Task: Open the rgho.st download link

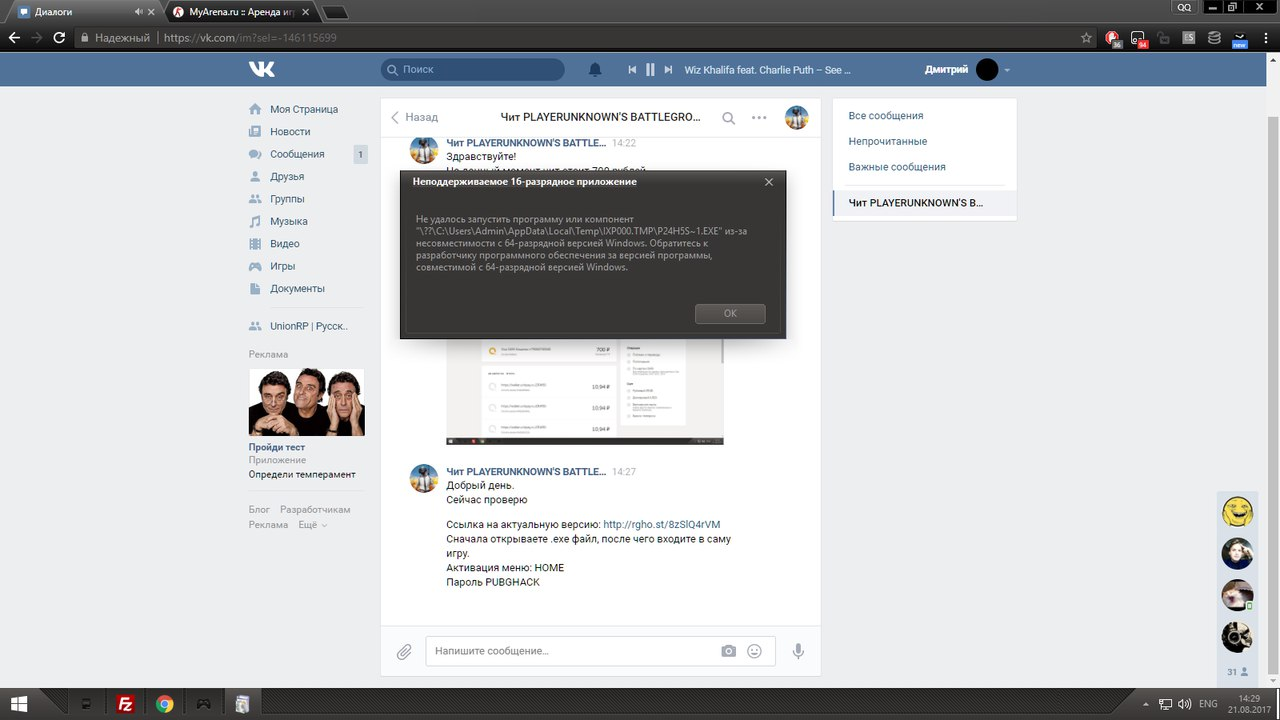Action: (661, 524)
